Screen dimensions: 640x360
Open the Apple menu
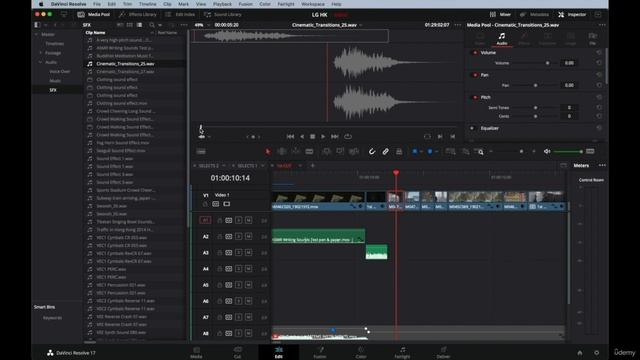coord(41,4)
